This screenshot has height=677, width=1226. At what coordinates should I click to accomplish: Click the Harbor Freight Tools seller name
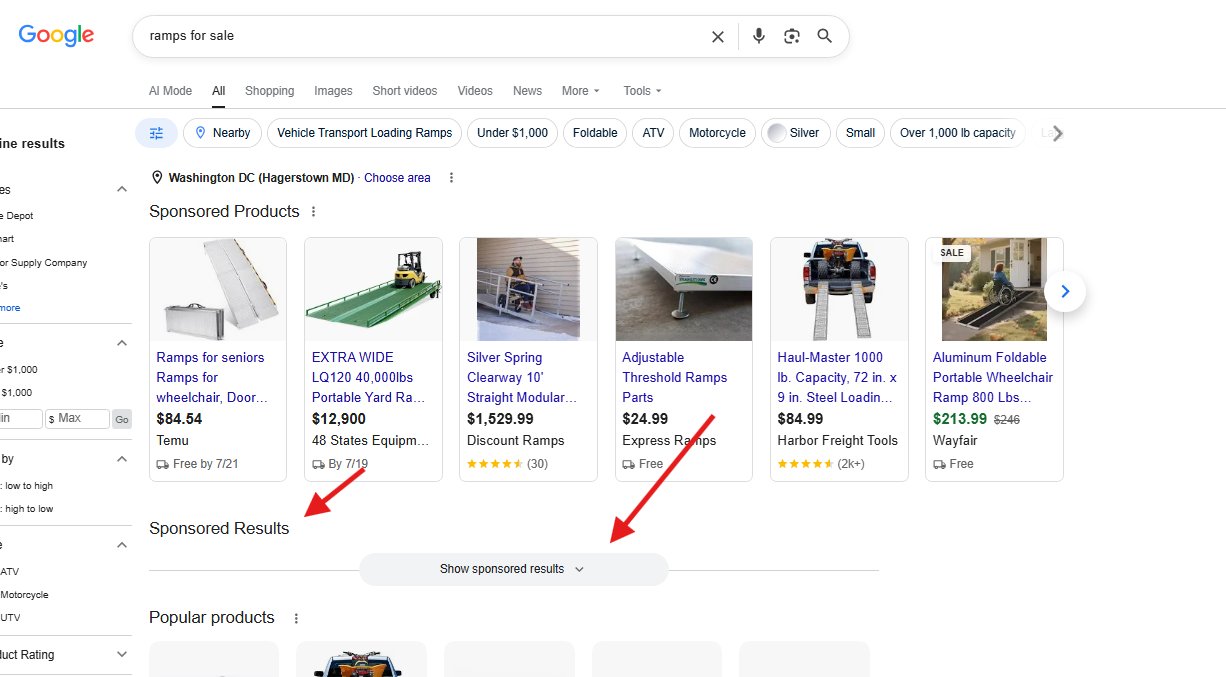coord(837,441)
